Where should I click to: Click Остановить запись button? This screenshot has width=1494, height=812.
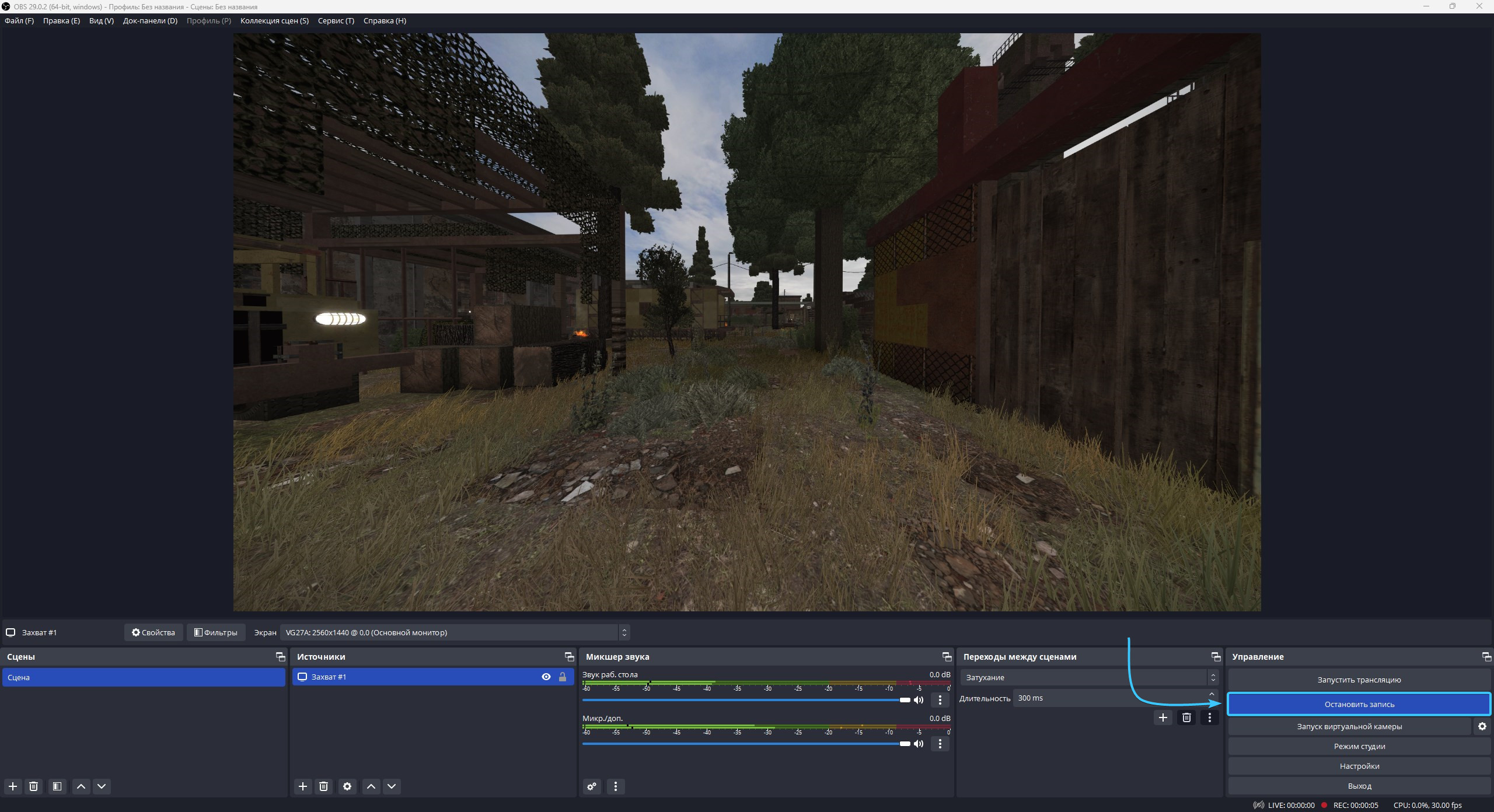1359,704
